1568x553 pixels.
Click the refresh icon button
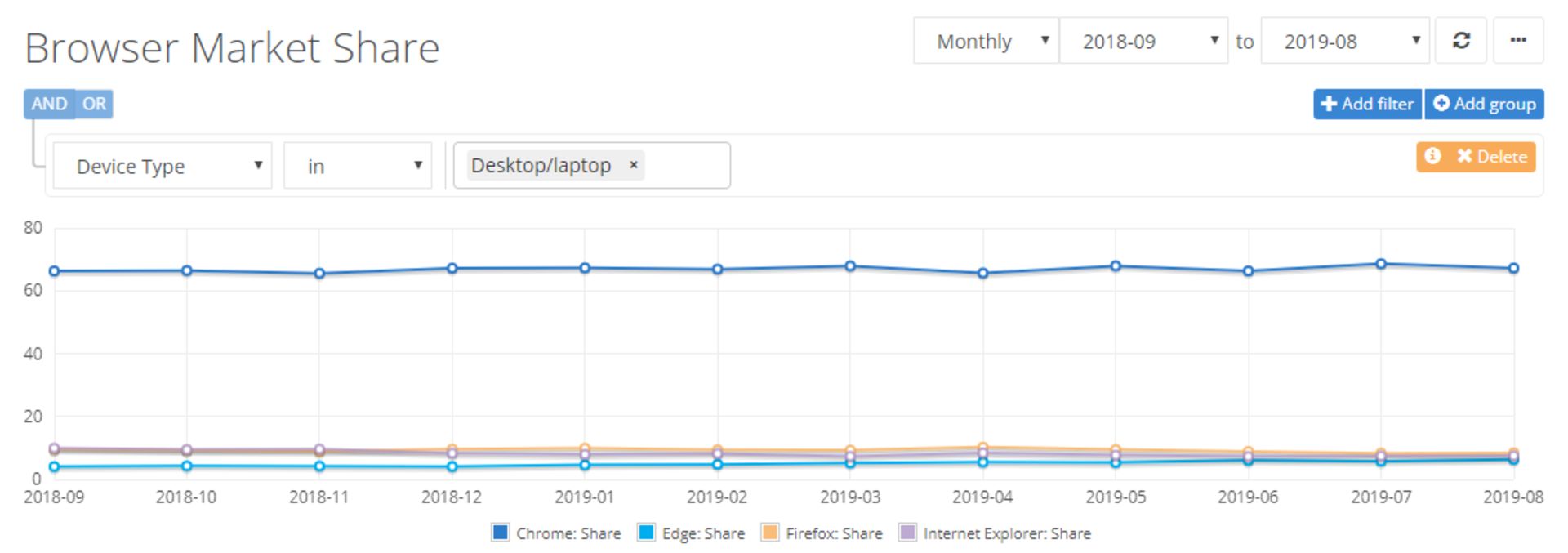(x=1461, y=41)
